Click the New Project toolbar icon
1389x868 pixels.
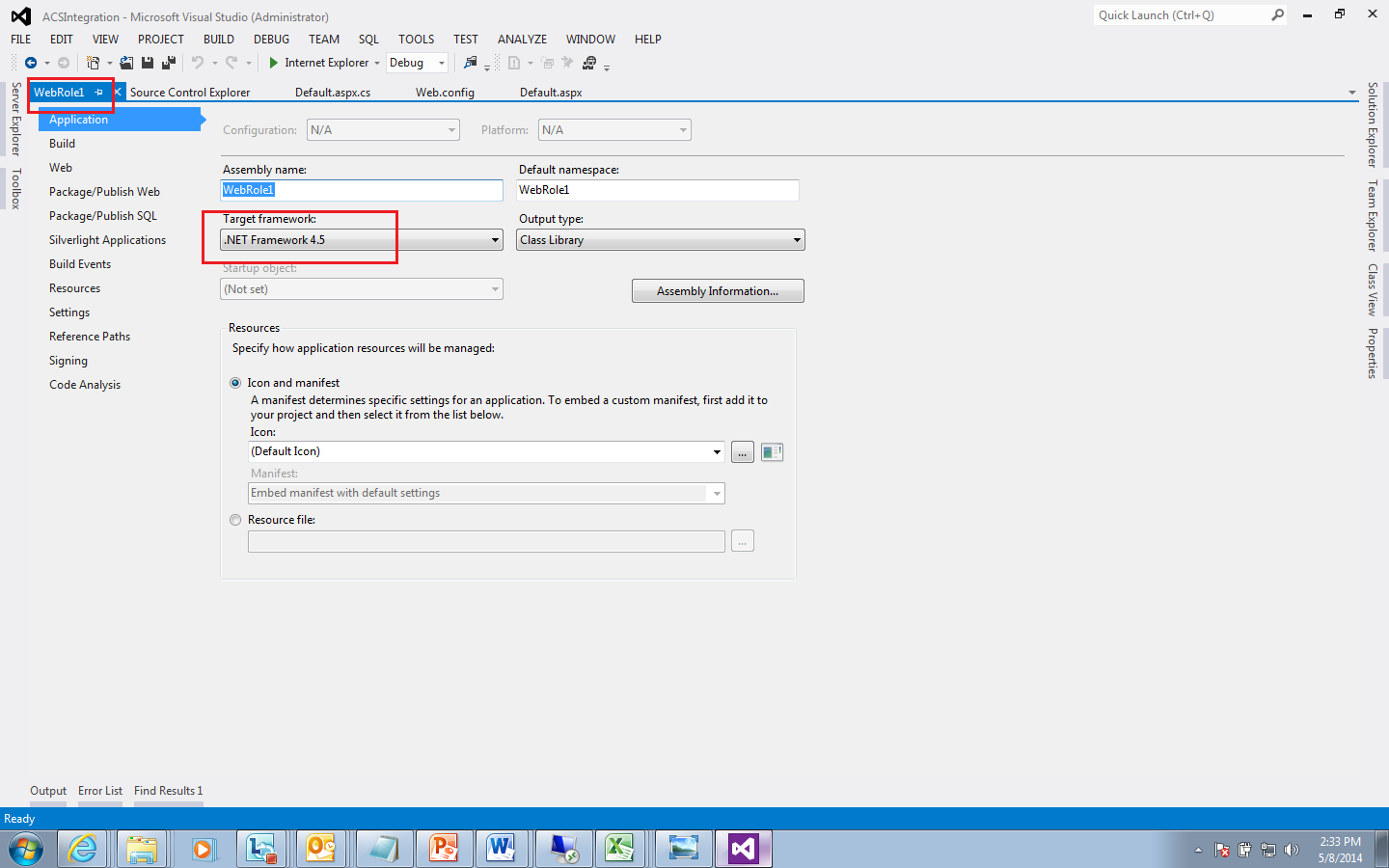(x=93, y=63)
